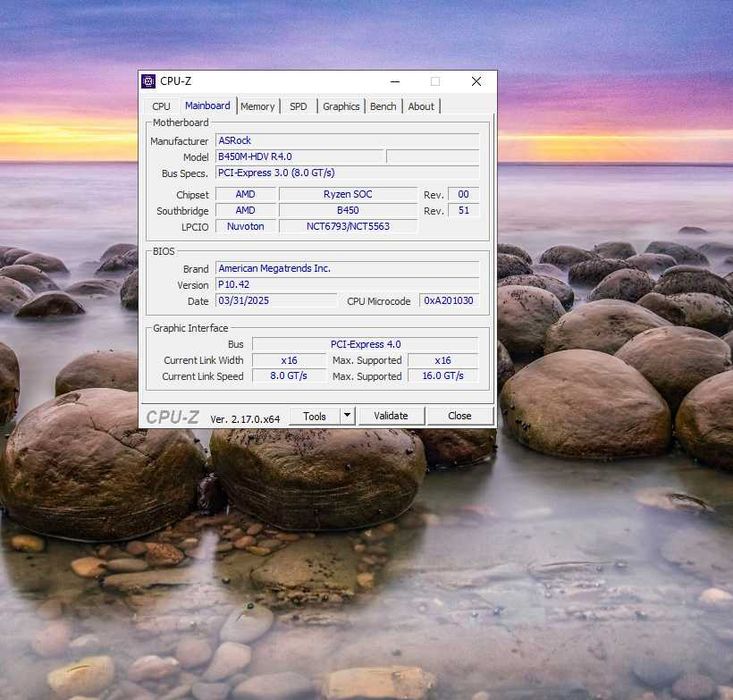Click the Validate button
The height and width of the screenshot is (700, 733).
[390, 416]
